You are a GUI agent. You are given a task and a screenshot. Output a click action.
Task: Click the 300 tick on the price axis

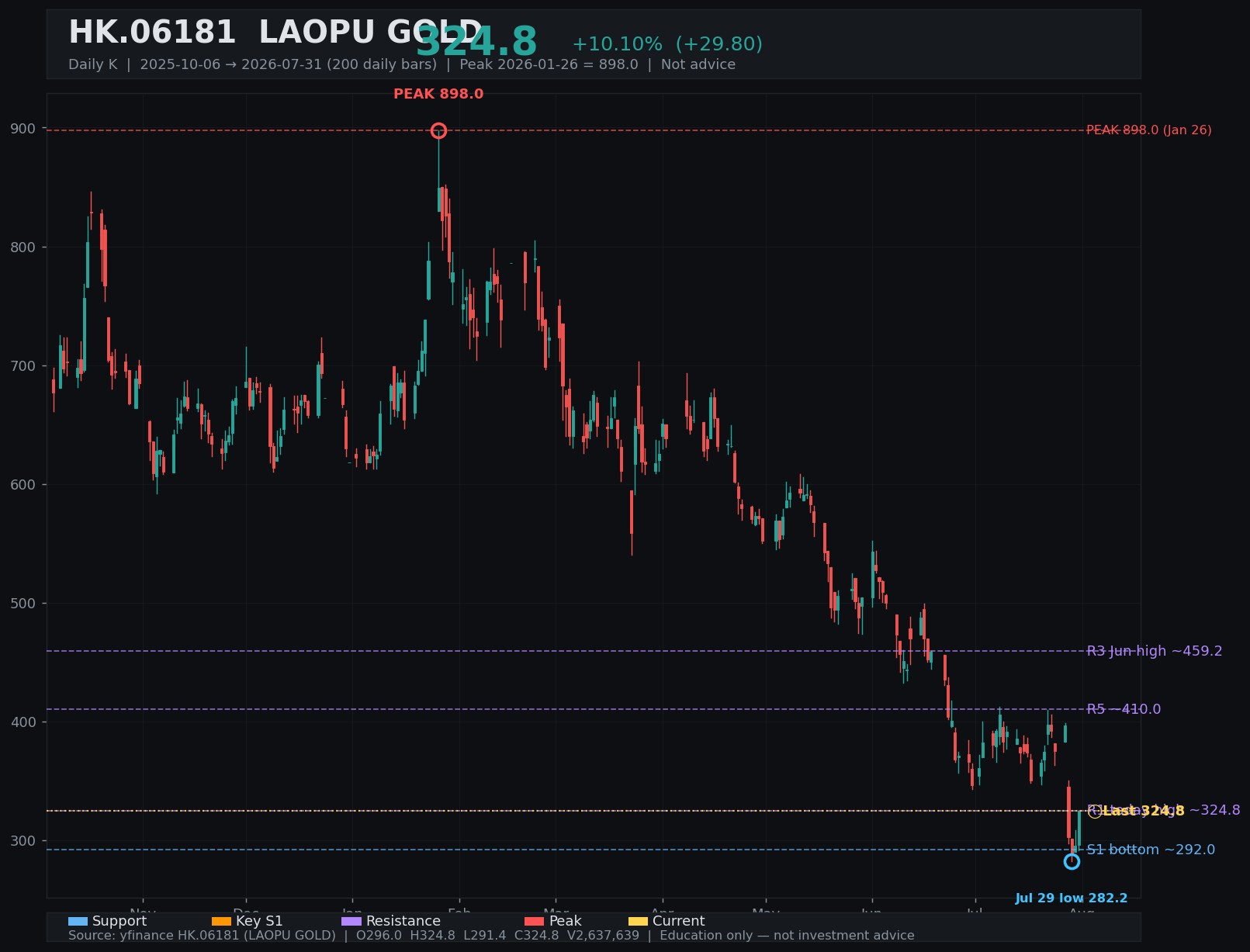(25, 840)
